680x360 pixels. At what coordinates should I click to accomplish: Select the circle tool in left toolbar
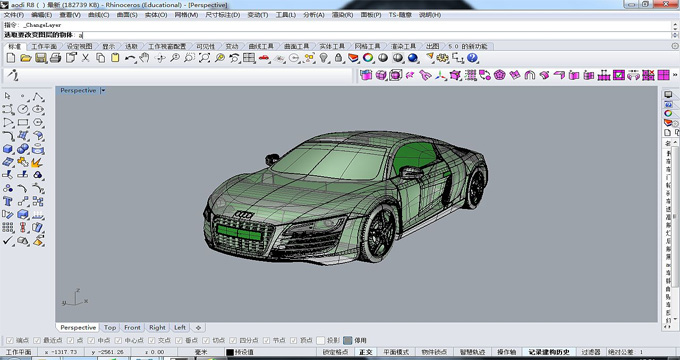coord(23,109)
